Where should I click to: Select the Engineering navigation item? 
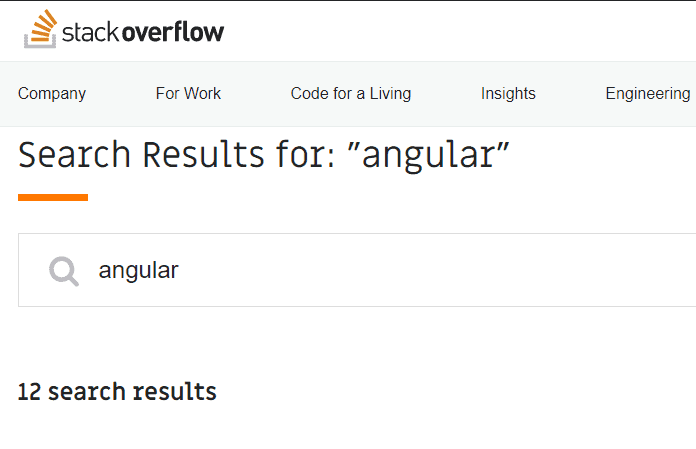pyautogui.click(x=648, y=94)
